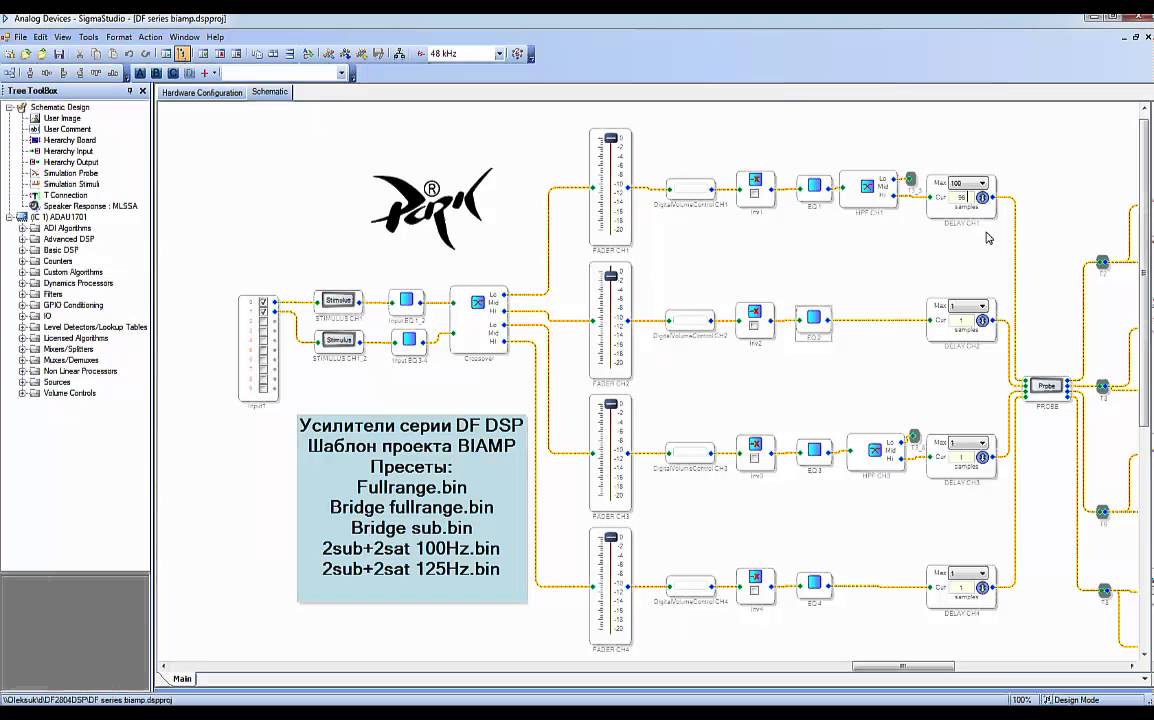The height and width of the screenshot is (720, 1154).
Task: Uncheck Input1 channel 0 checkbox
Action: pos(263,302)
